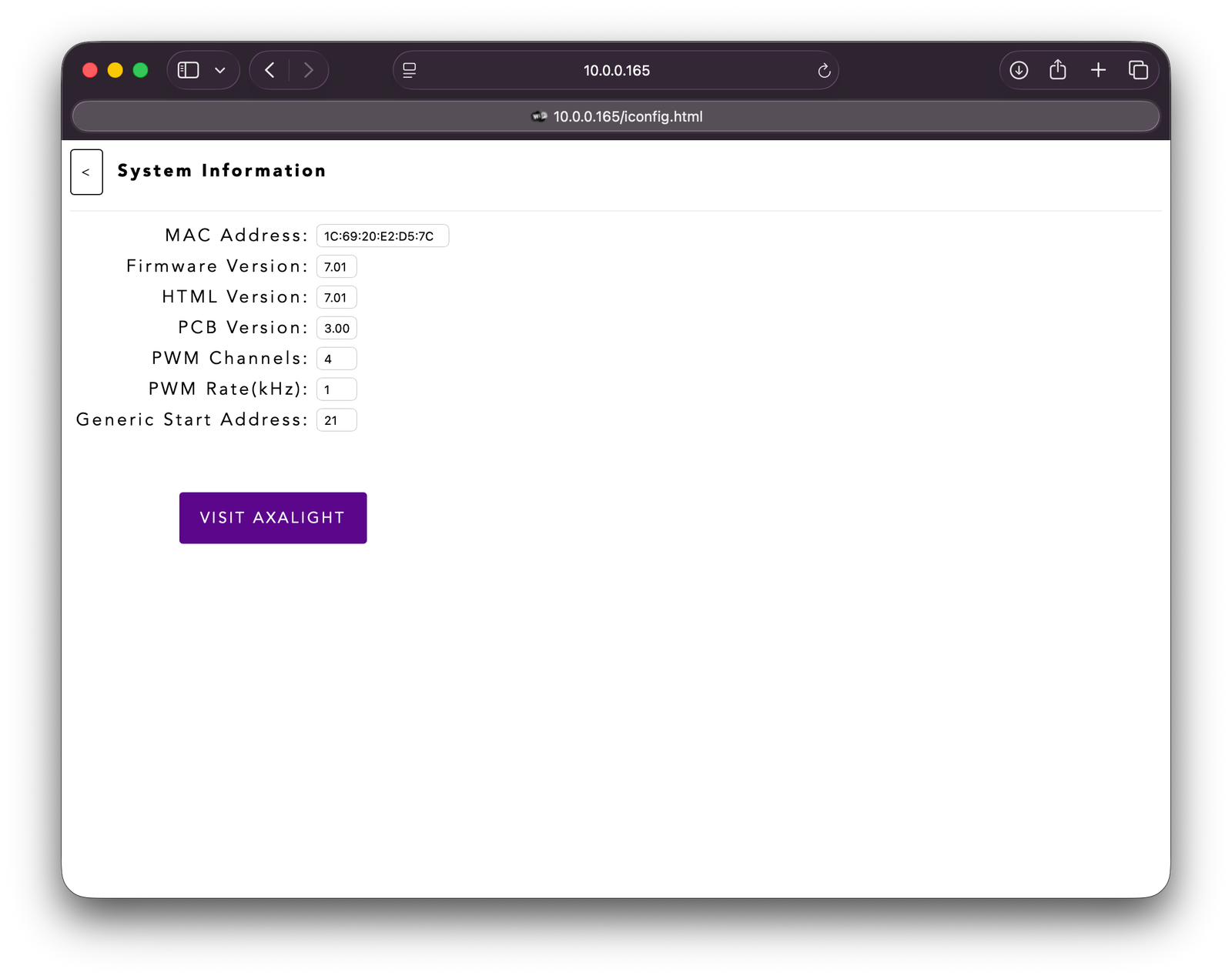Open the page reader icon in address bar
Screen dimensions: 1232x979
click(x=410, y=70)
